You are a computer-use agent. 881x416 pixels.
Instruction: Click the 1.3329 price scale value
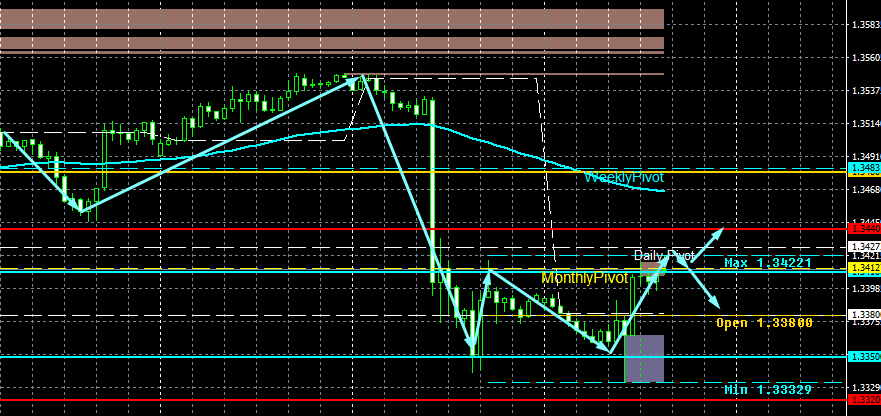(x=866, y=388)
